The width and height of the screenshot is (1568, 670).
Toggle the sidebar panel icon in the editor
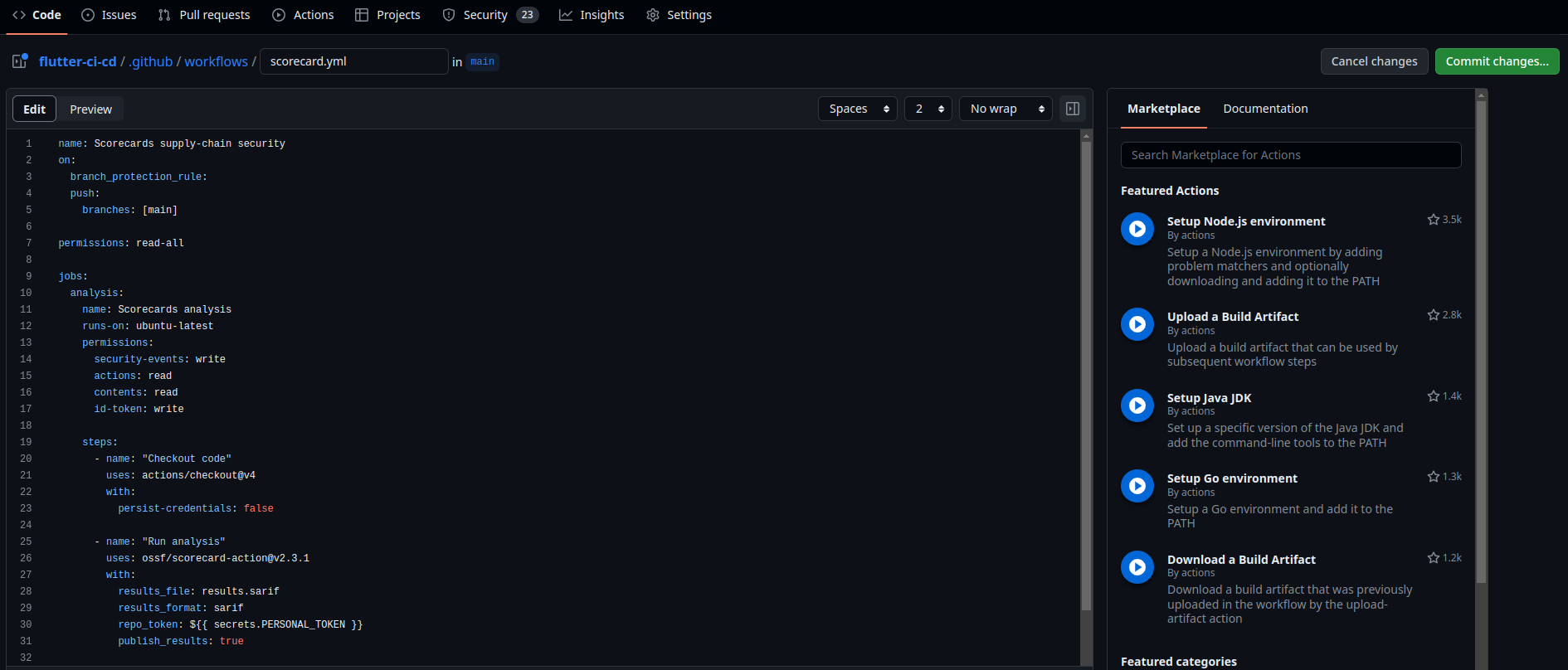(x=1073, y=109)
